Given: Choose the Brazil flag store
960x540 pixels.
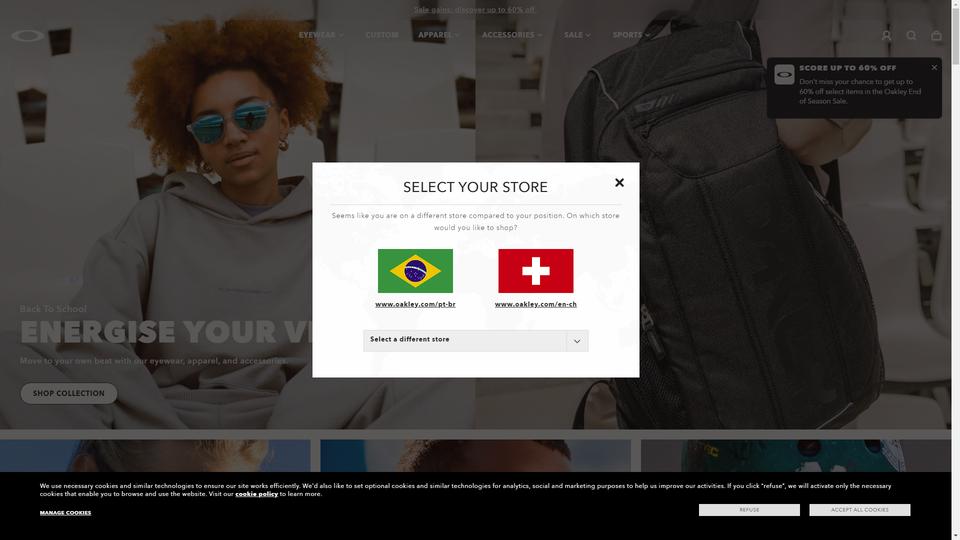Looking at the screenshot, I should [x=415, y=271].
